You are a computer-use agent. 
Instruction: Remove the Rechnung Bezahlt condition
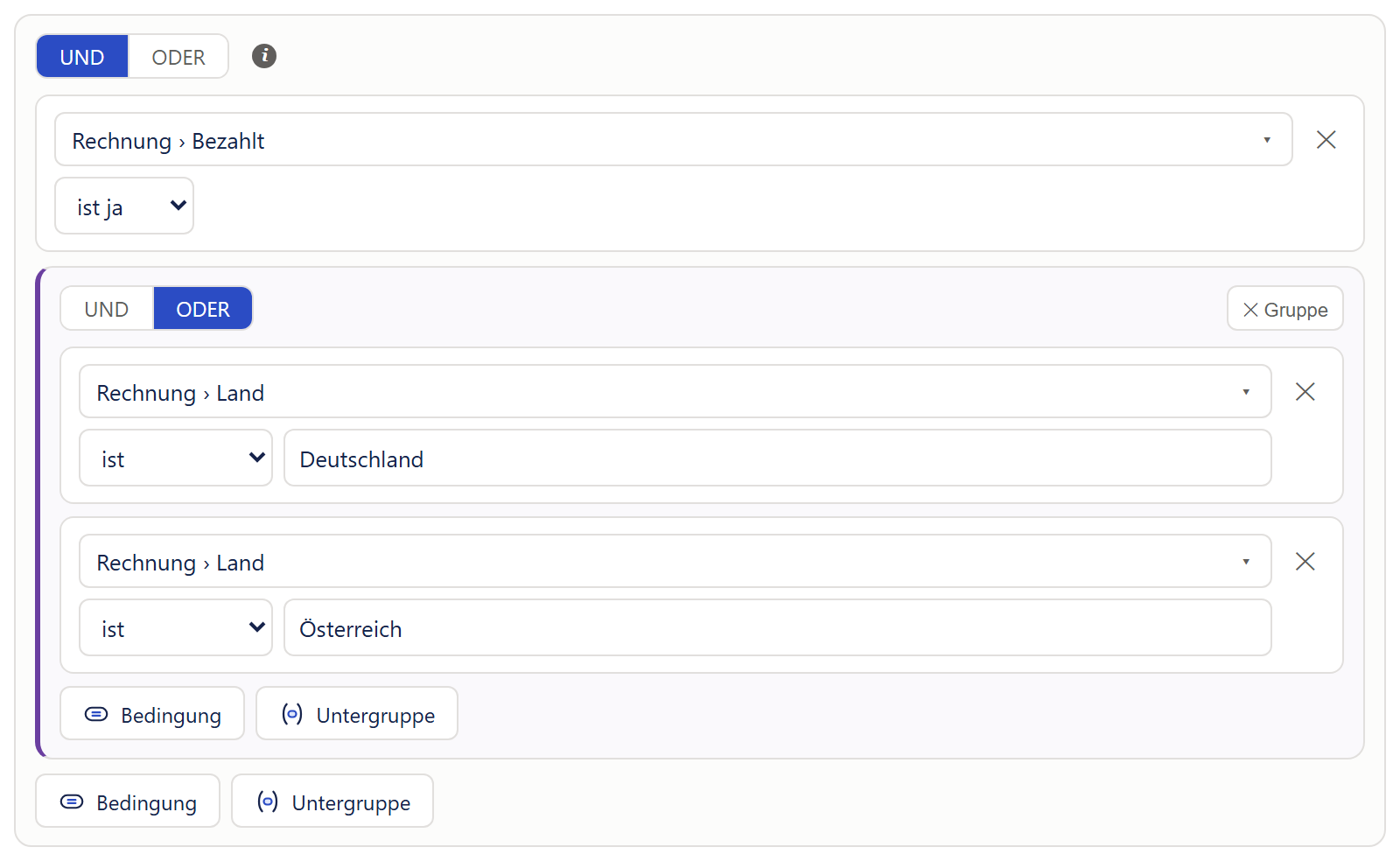point(1326,140)
